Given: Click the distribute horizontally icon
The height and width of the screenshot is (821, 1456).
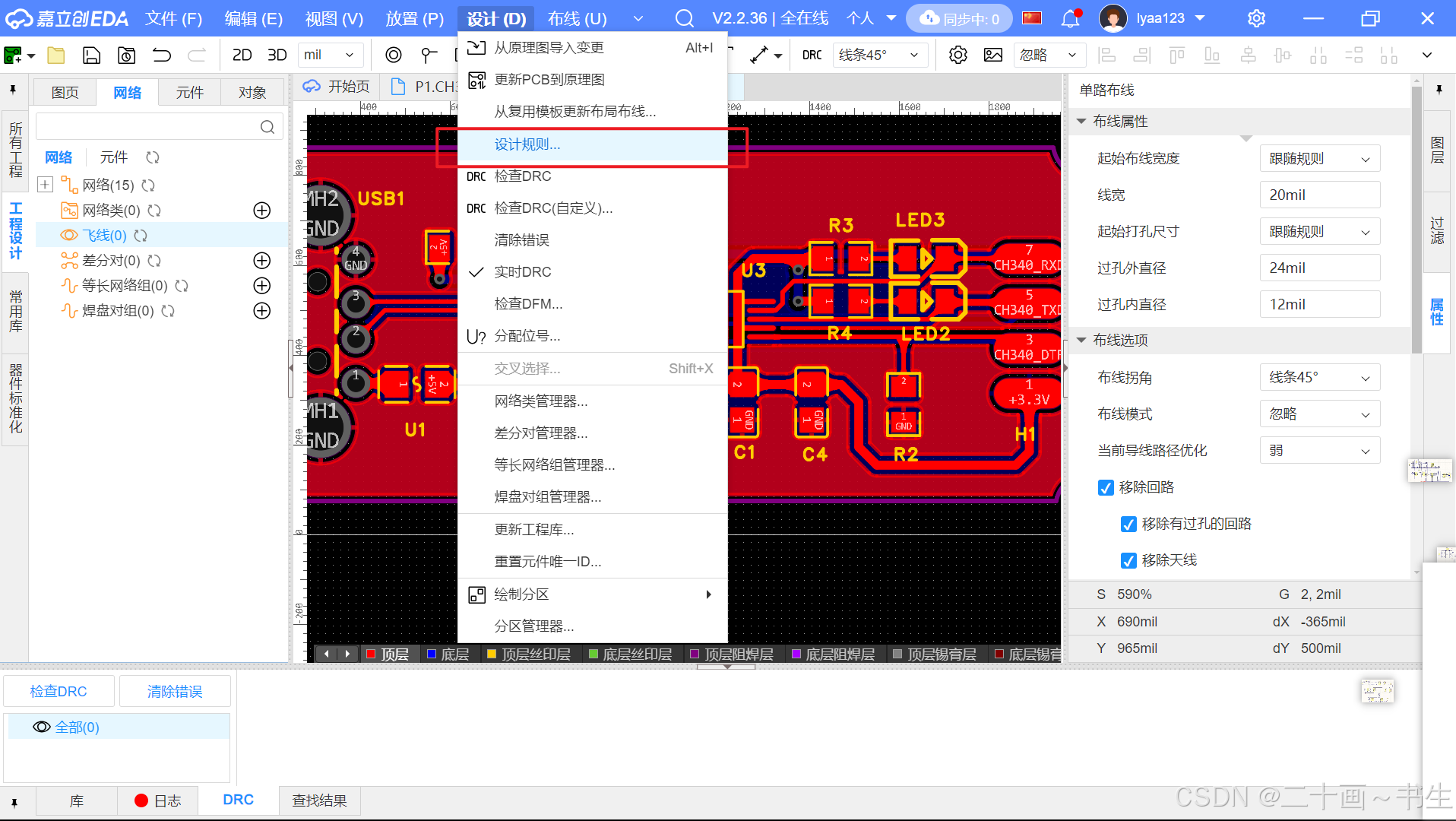Looking at the screenshot, I should [1318, 55].
